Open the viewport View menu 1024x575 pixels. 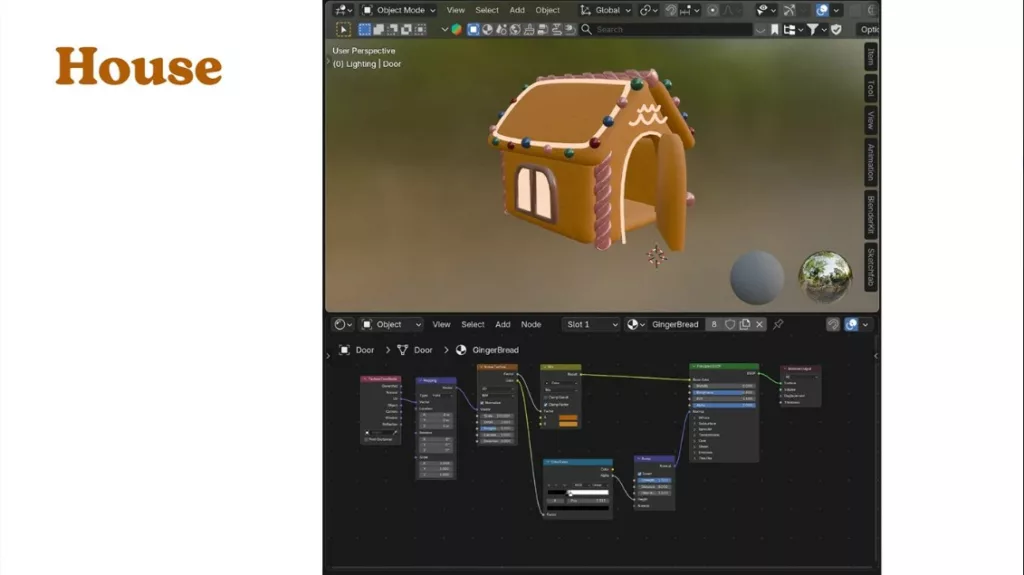[x=455, y=10]
